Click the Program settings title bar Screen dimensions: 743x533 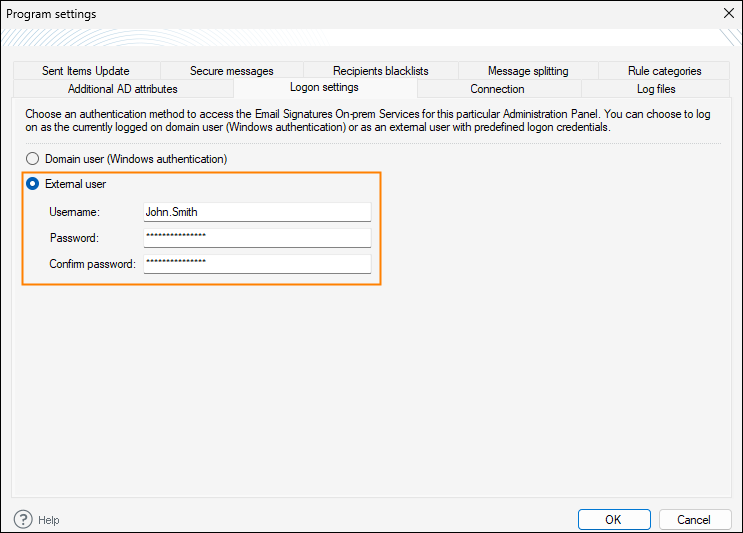350,14
